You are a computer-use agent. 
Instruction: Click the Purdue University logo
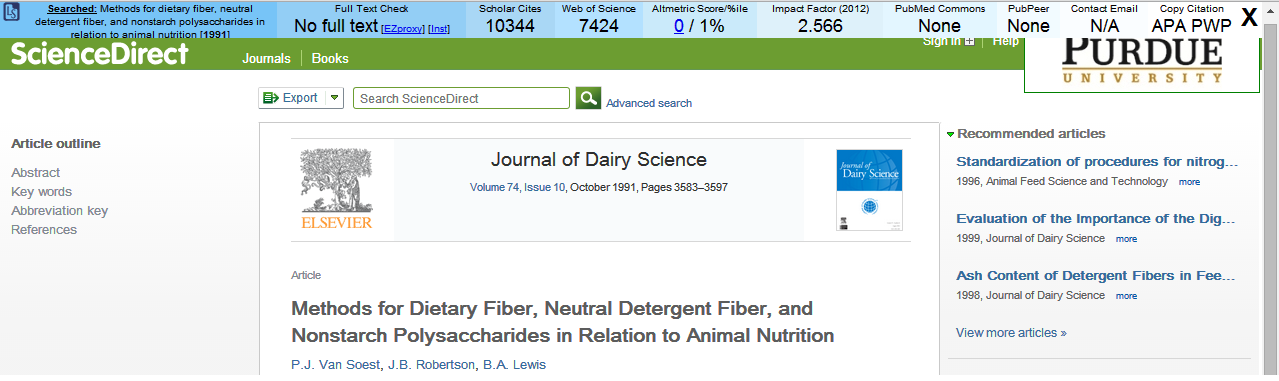point(1141,61)
